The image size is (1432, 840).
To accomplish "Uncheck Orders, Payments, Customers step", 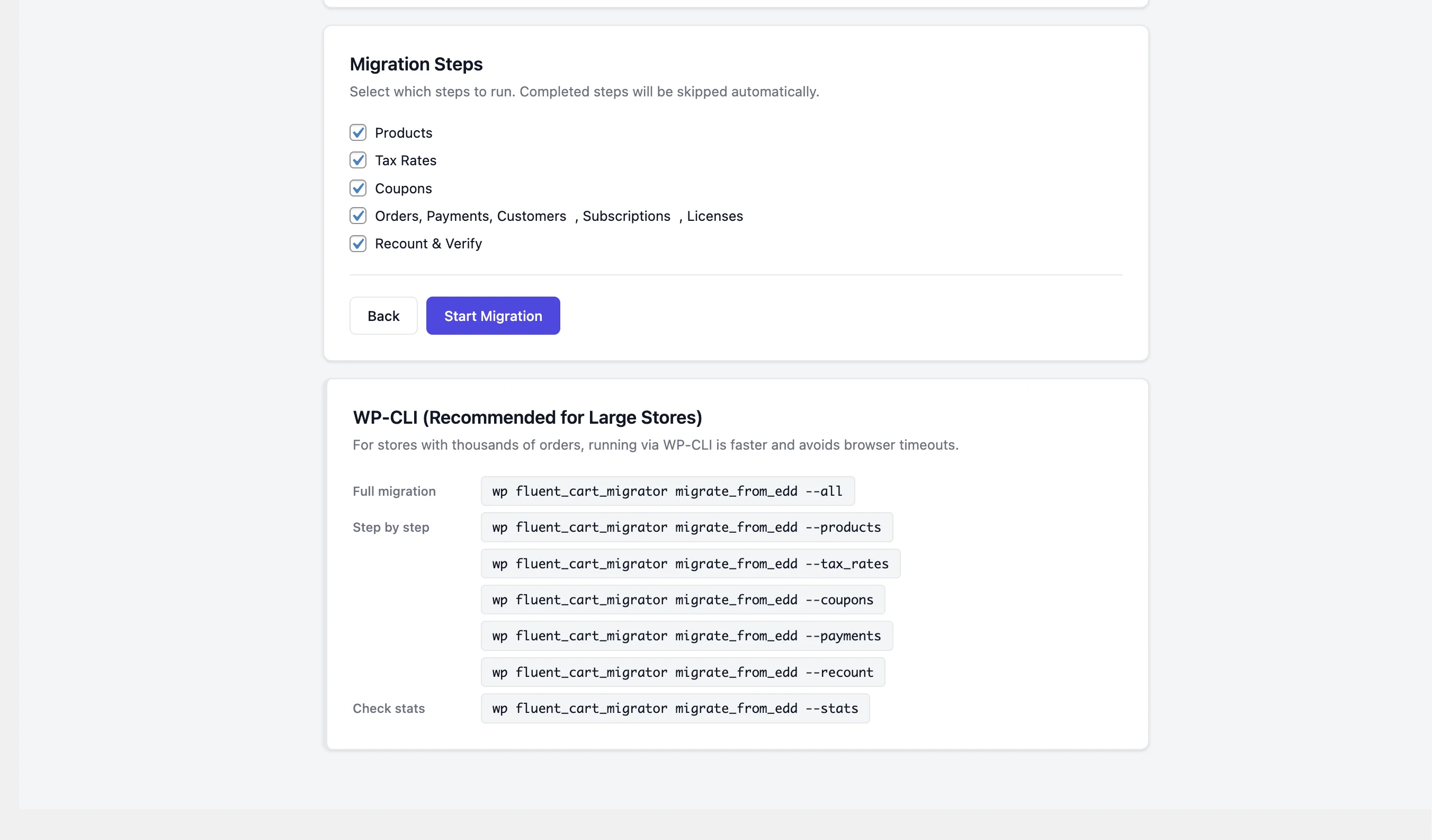I will pyautogui.click(x=358, y=216).
